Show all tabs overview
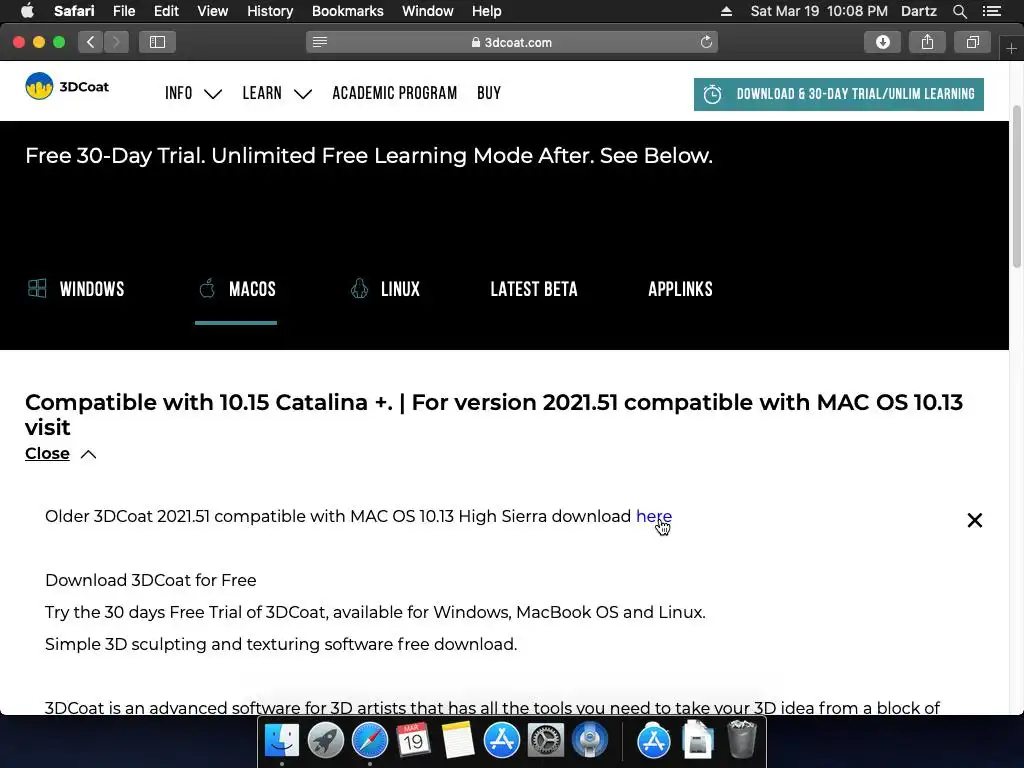 point(972,42)
